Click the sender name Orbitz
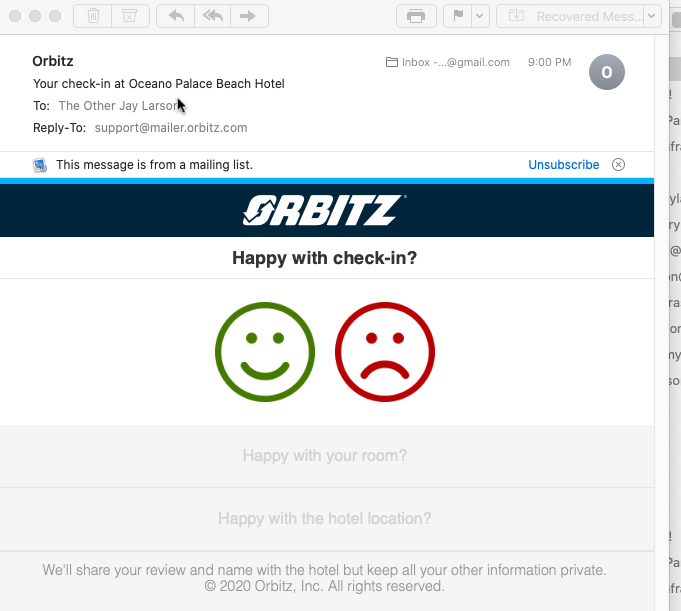The width and height of the screenshot is (681, 611). tap(53, 61)
